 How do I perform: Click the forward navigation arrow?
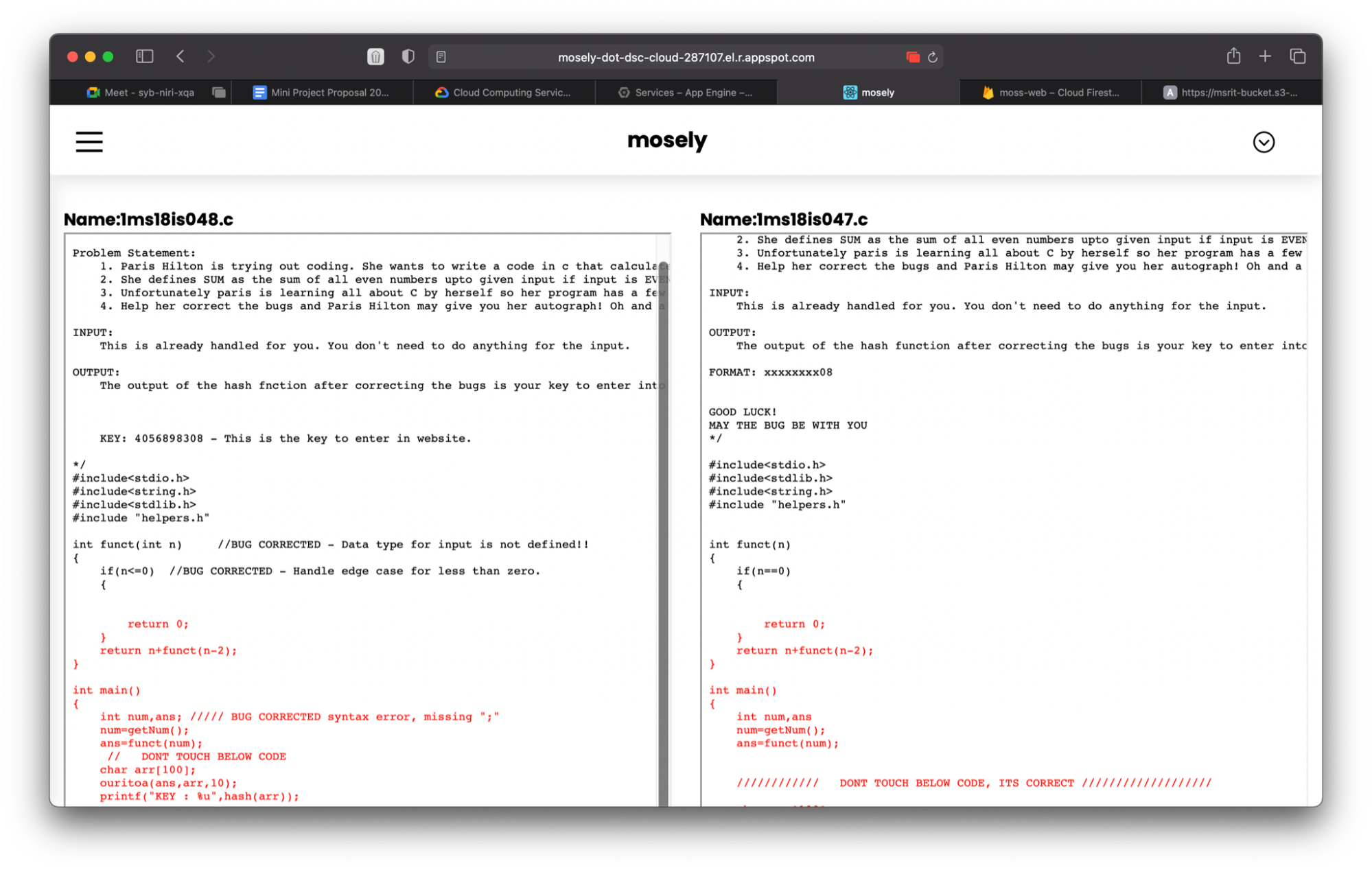(211, 56)
